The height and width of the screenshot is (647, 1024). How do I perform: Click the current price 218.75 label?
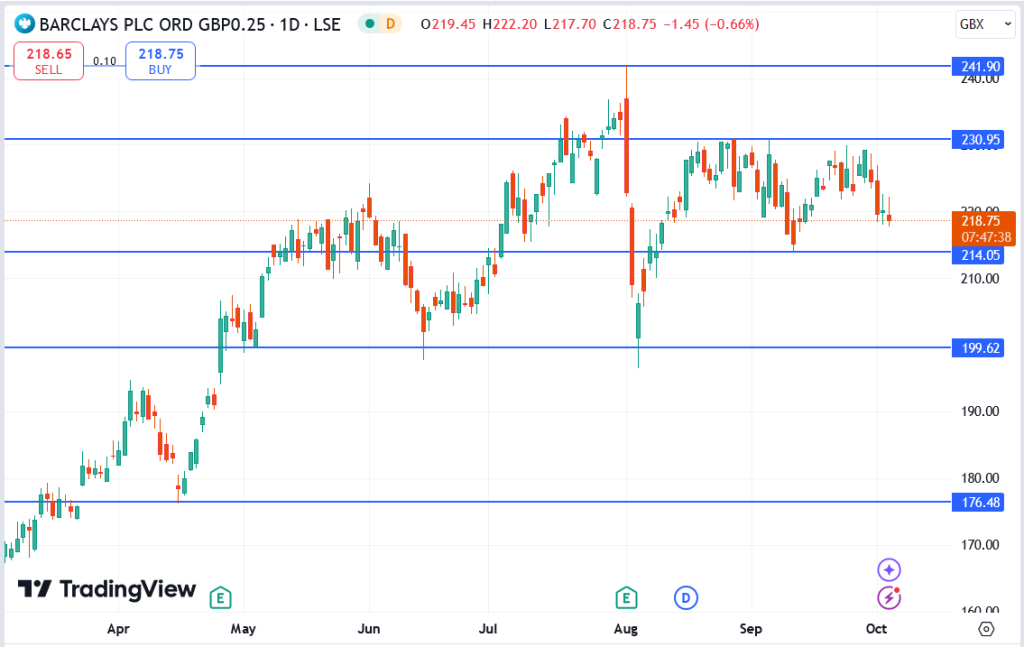click(x=984, y=229)
